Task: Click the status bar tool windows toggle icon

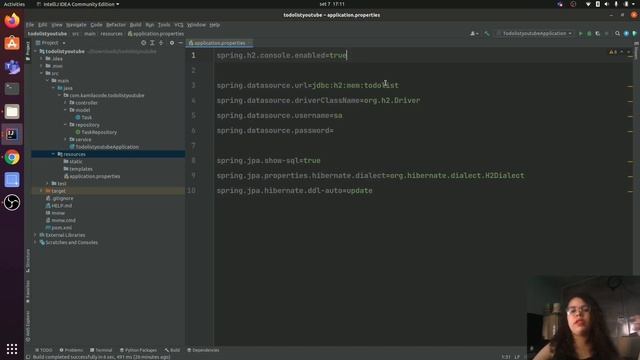Action: (28, 357)
